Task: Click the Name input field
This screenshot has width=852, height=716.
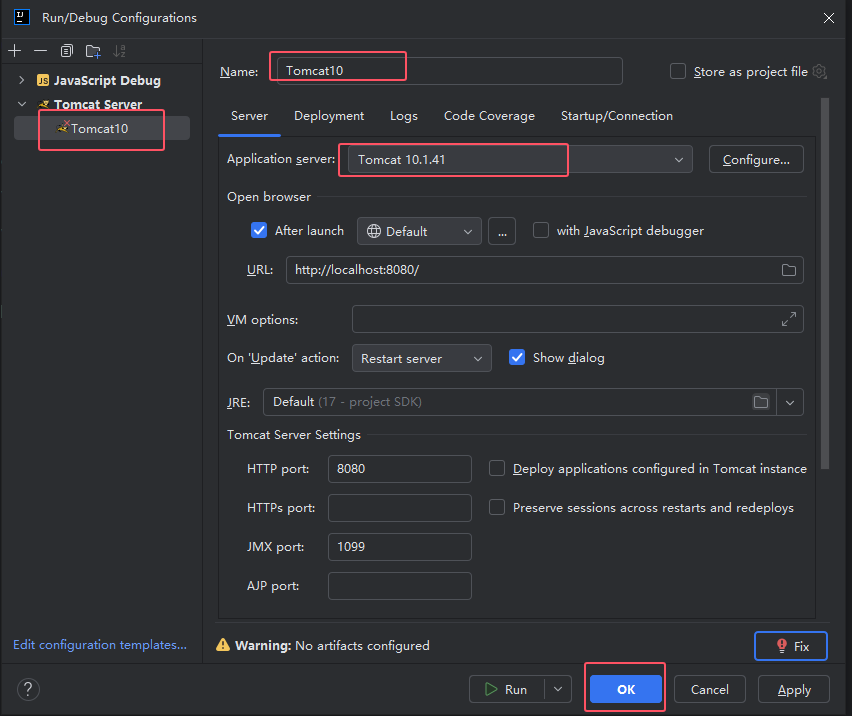Action: (449, 71)
